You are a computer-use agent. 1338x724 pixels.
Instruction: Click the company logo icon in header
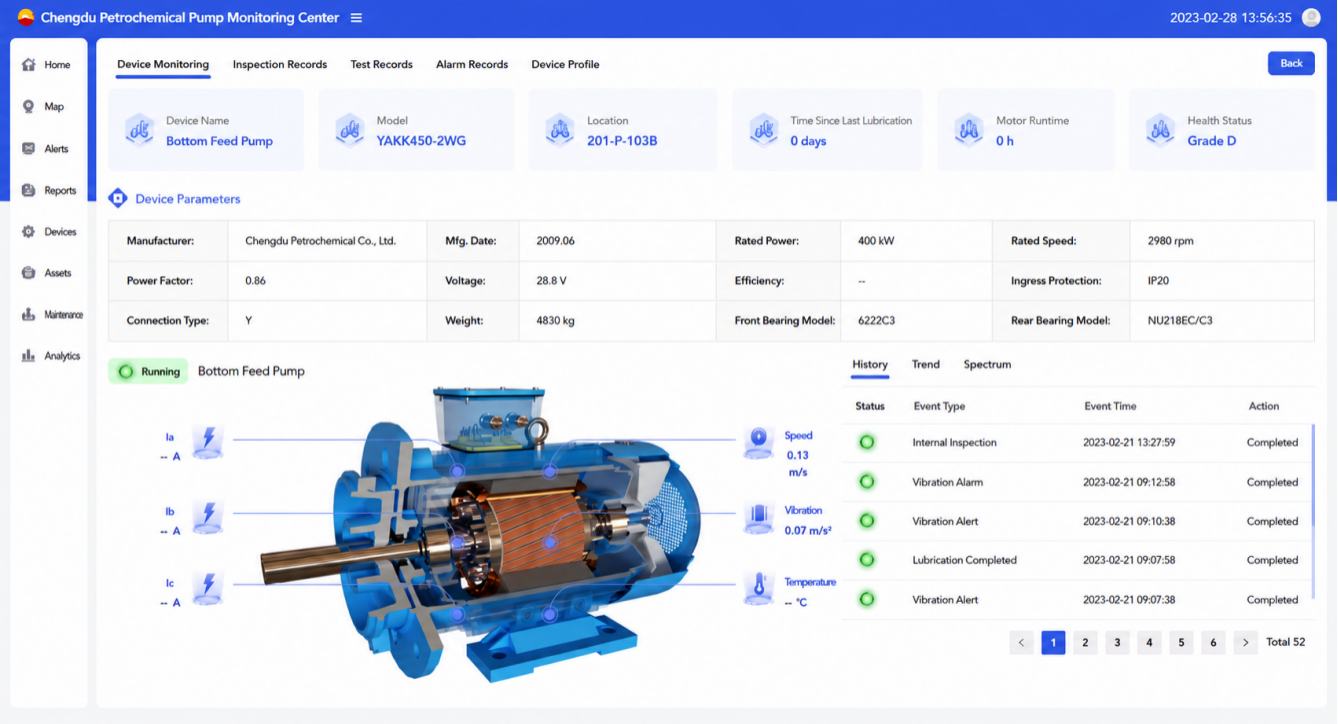point(26,18)
